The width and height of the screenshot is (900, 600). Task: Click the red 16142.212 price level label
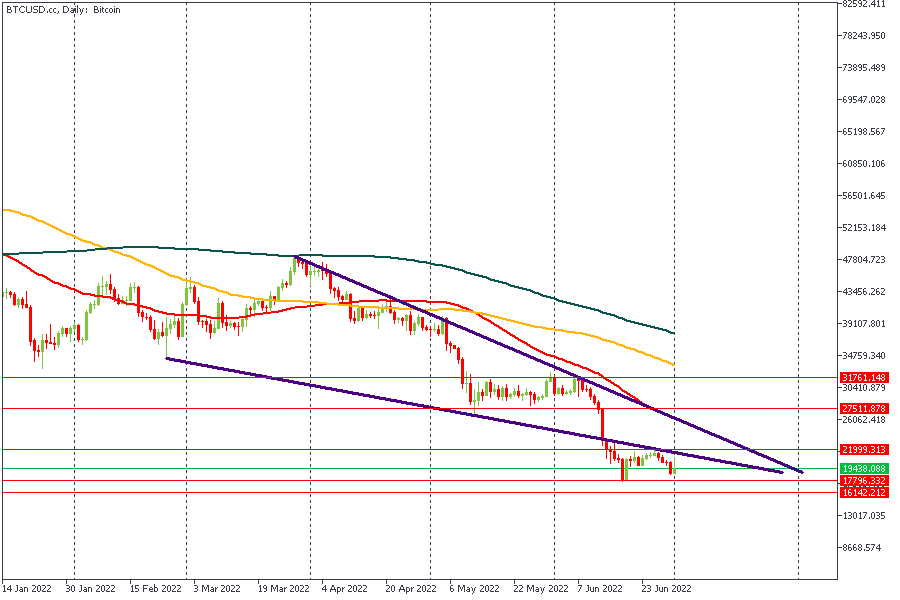pos(864,492)
